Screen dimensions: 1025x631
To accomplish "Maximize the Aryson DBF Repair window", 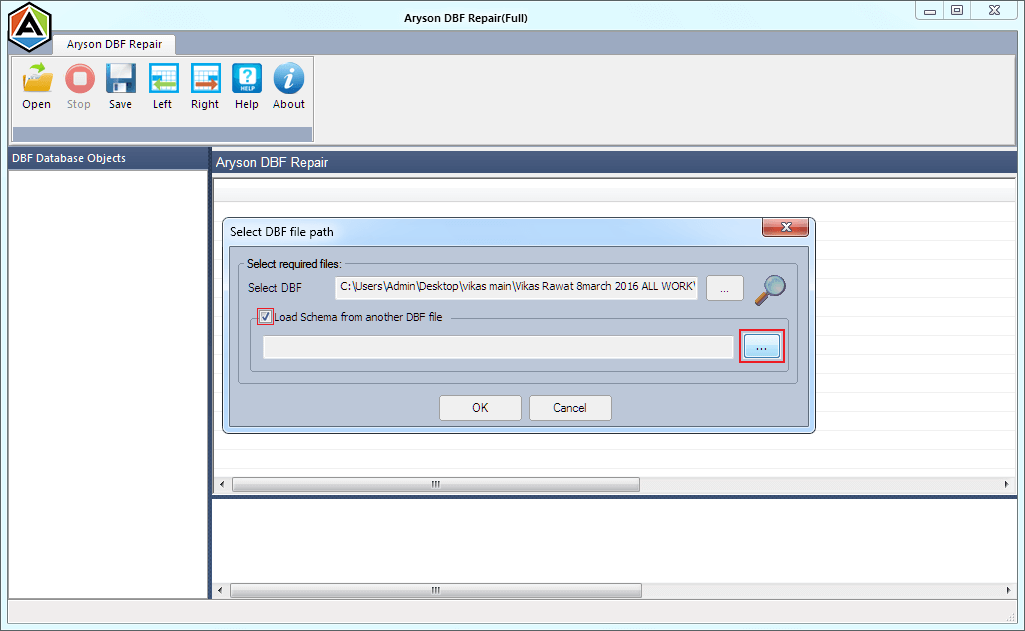I will coord(957,10).
